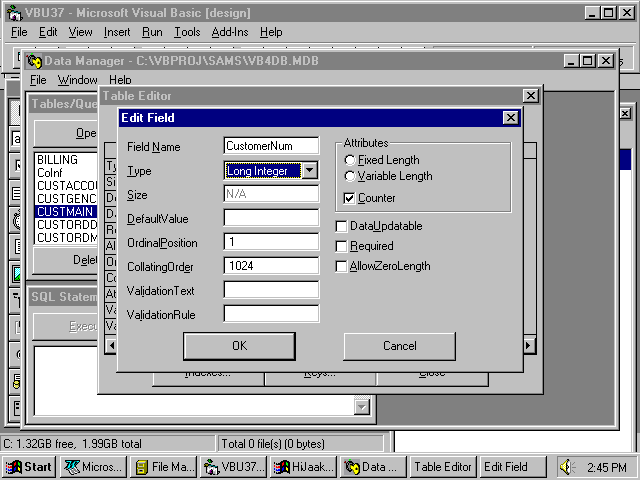Open the HiJaak app from the taskbar
Viewport: 640px width, 480px height.
301,467
